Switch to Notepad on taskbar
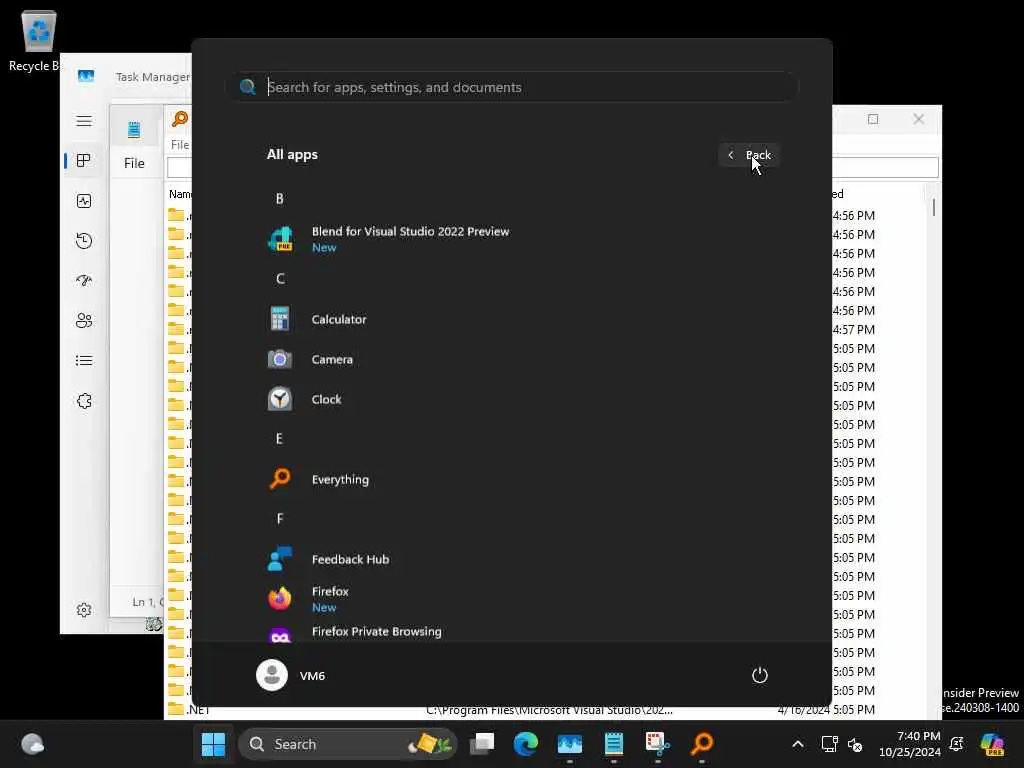Screen dimensions: 1024x768 (x=614, y=744)
